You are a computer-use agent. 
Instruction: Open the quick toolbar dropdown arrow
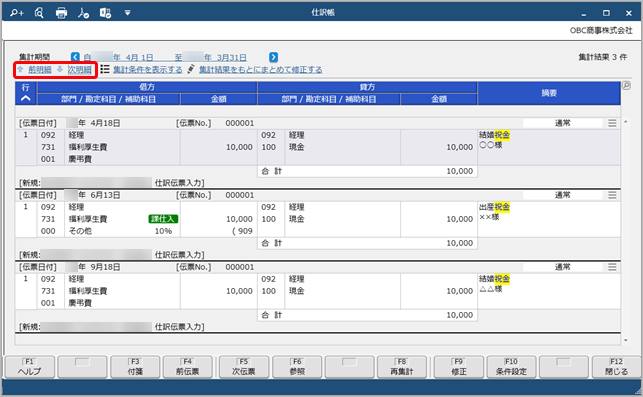pyautogui.click(x=128, y=13)
